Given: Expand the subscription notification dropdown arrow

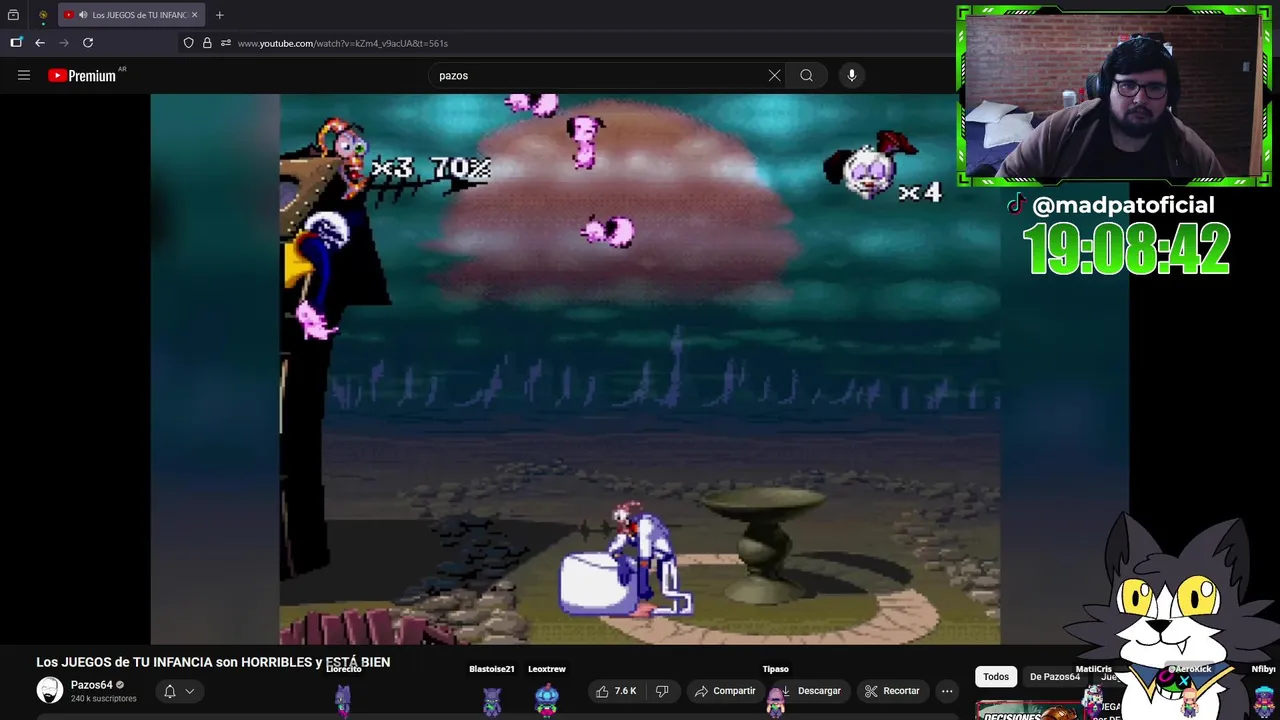Looking at the screenshot, I should (189, 691).
